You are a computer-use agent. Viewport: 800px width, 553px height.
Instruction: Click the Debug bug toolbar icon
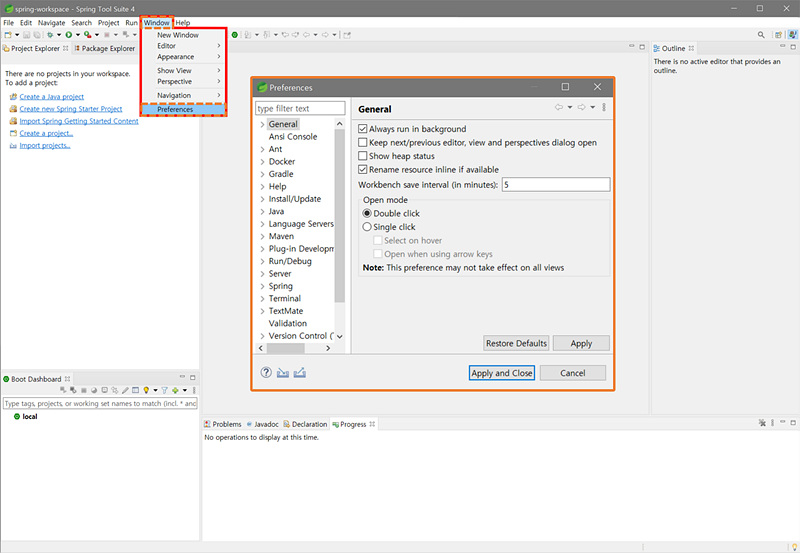(49, 35)
